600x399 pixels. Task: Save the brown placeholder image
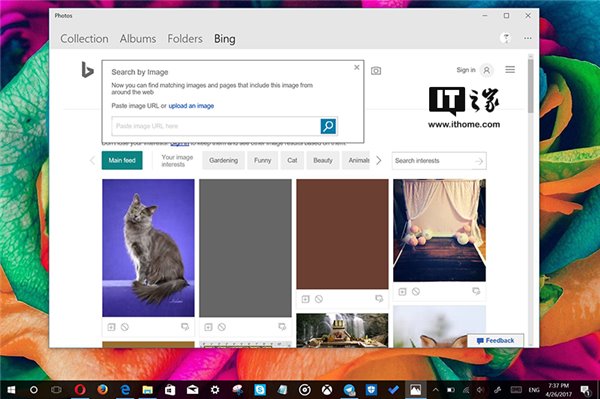[x=305, y=299]
